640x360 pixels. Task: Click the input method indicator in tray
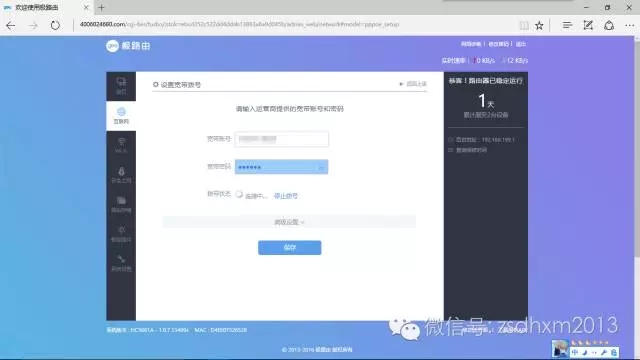(575, 352)
